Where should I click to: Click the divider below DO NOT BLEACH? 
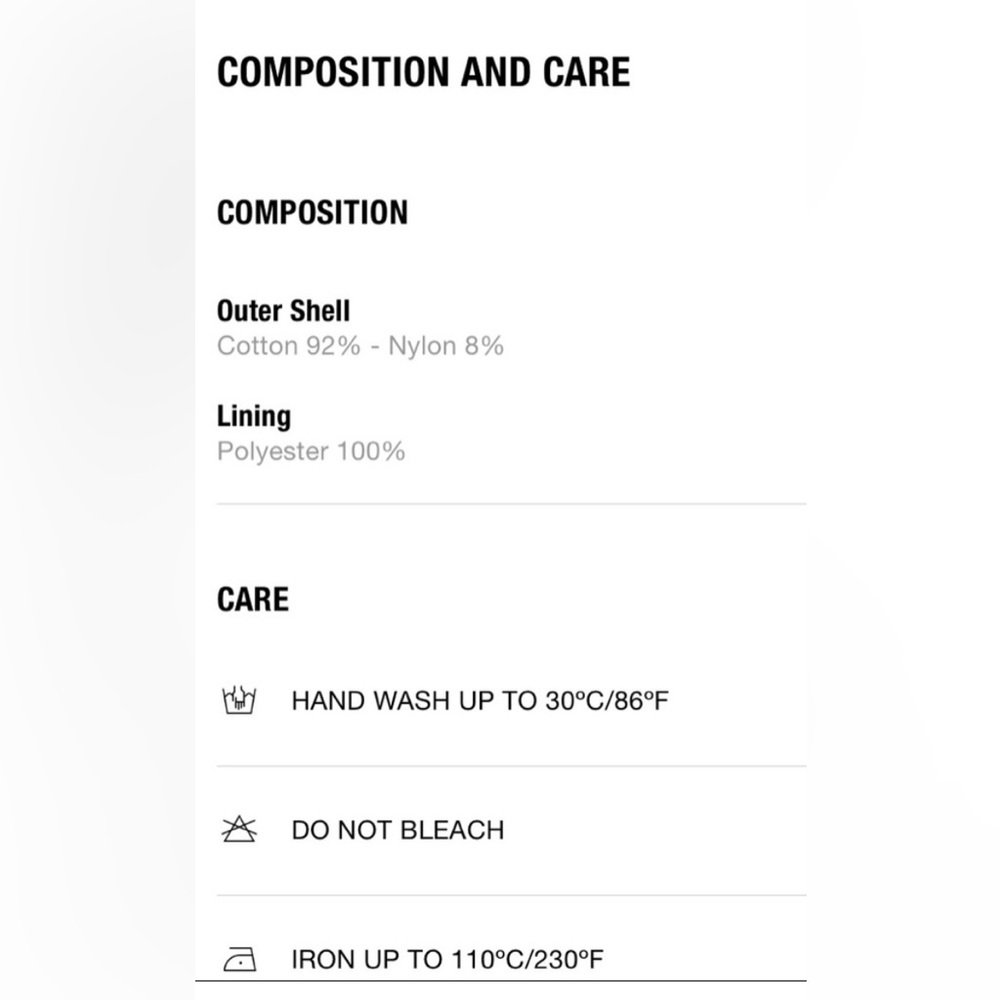511,895
